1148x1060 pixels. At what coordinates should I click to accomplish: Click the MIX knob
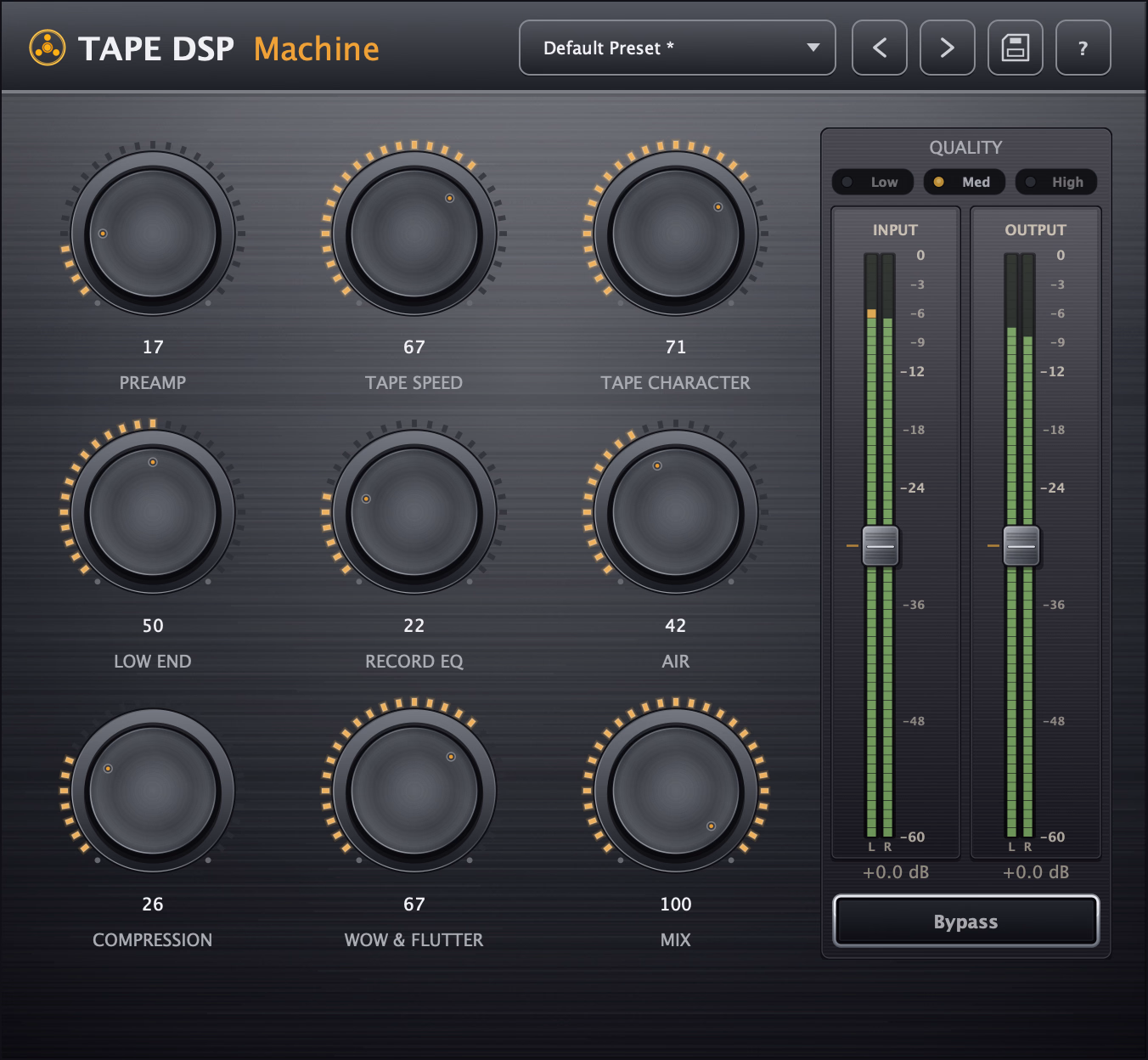[676, 791]
